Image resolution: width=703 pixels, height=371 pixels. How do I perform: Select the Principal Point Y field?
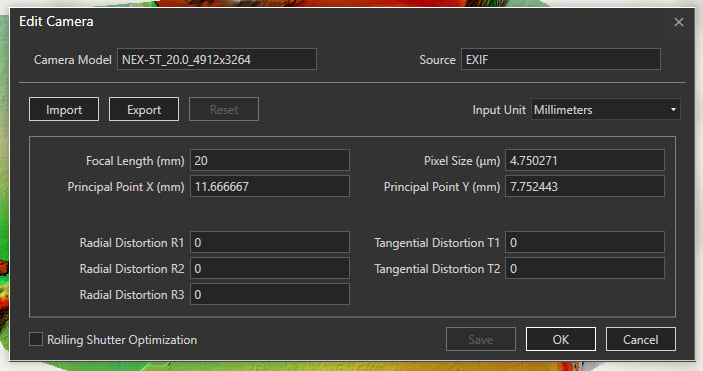(585, 186)
